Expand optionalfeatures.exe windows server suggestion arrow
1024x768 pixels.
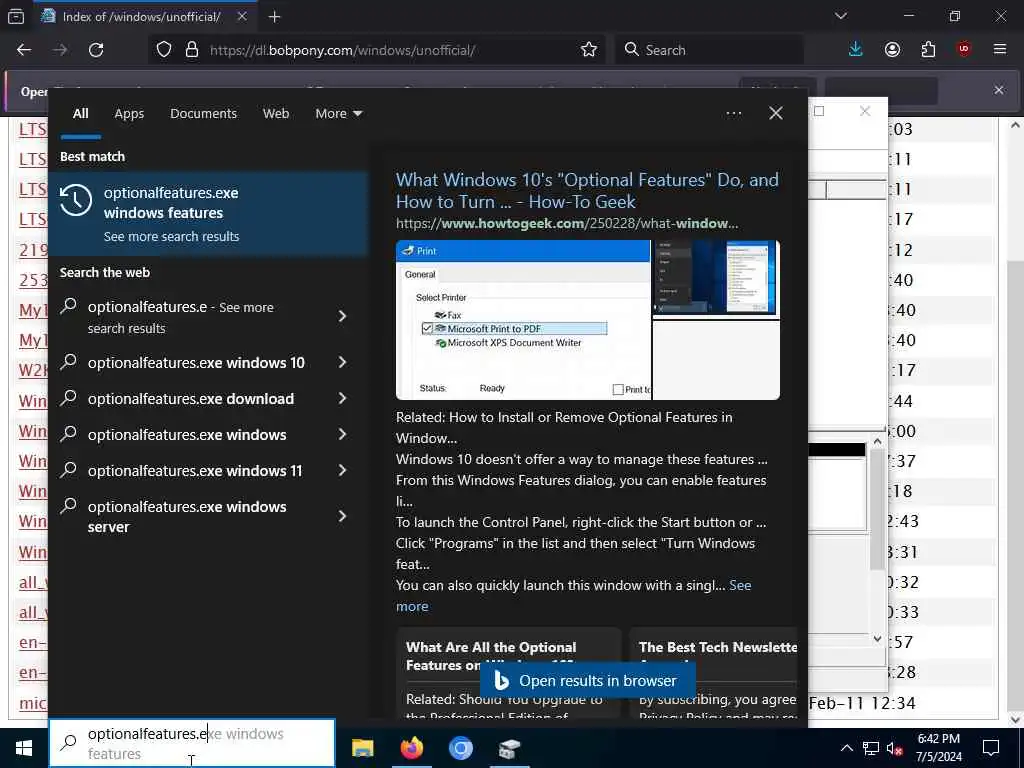(342, 517)
